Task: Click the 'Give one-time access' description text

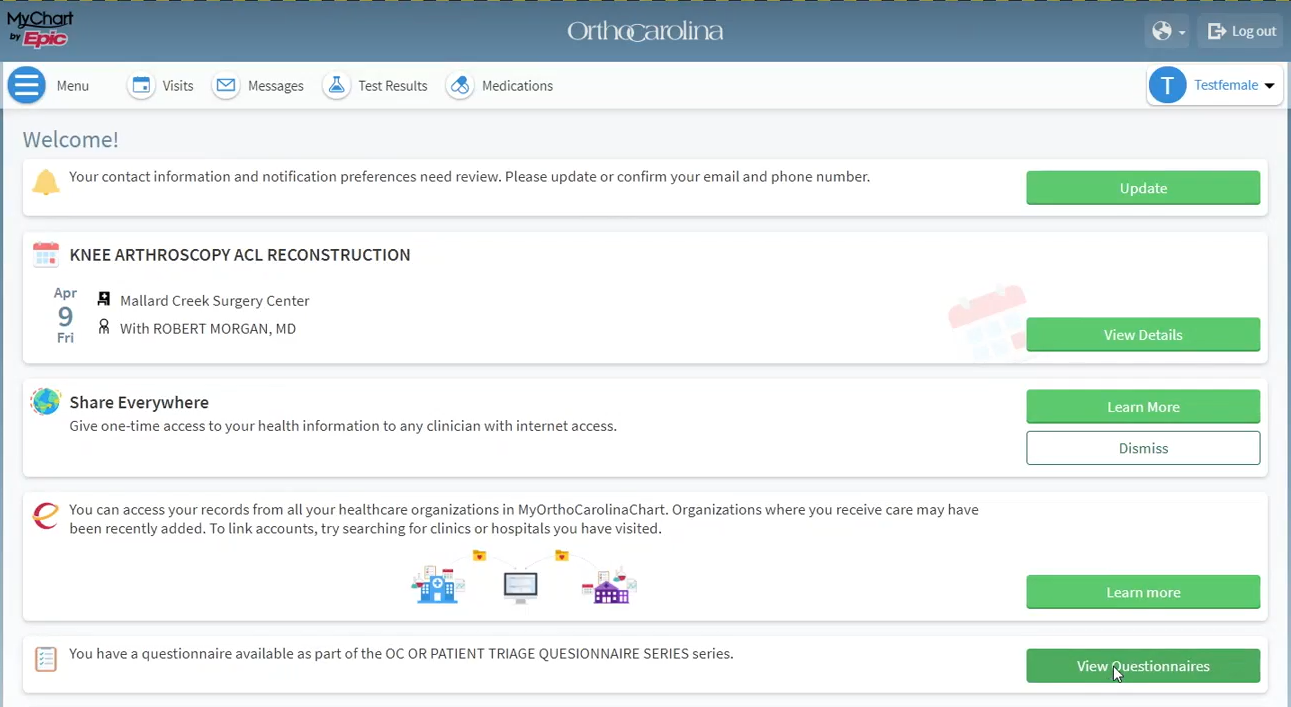Action: tap(343, 426)
